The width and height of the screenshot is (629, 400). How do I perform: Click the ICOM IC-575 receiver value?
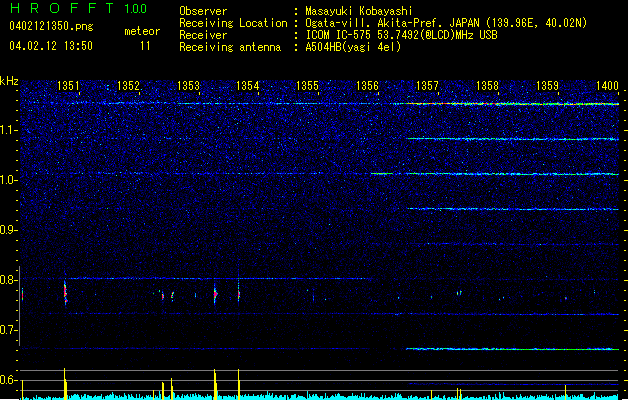coord(402,35)
